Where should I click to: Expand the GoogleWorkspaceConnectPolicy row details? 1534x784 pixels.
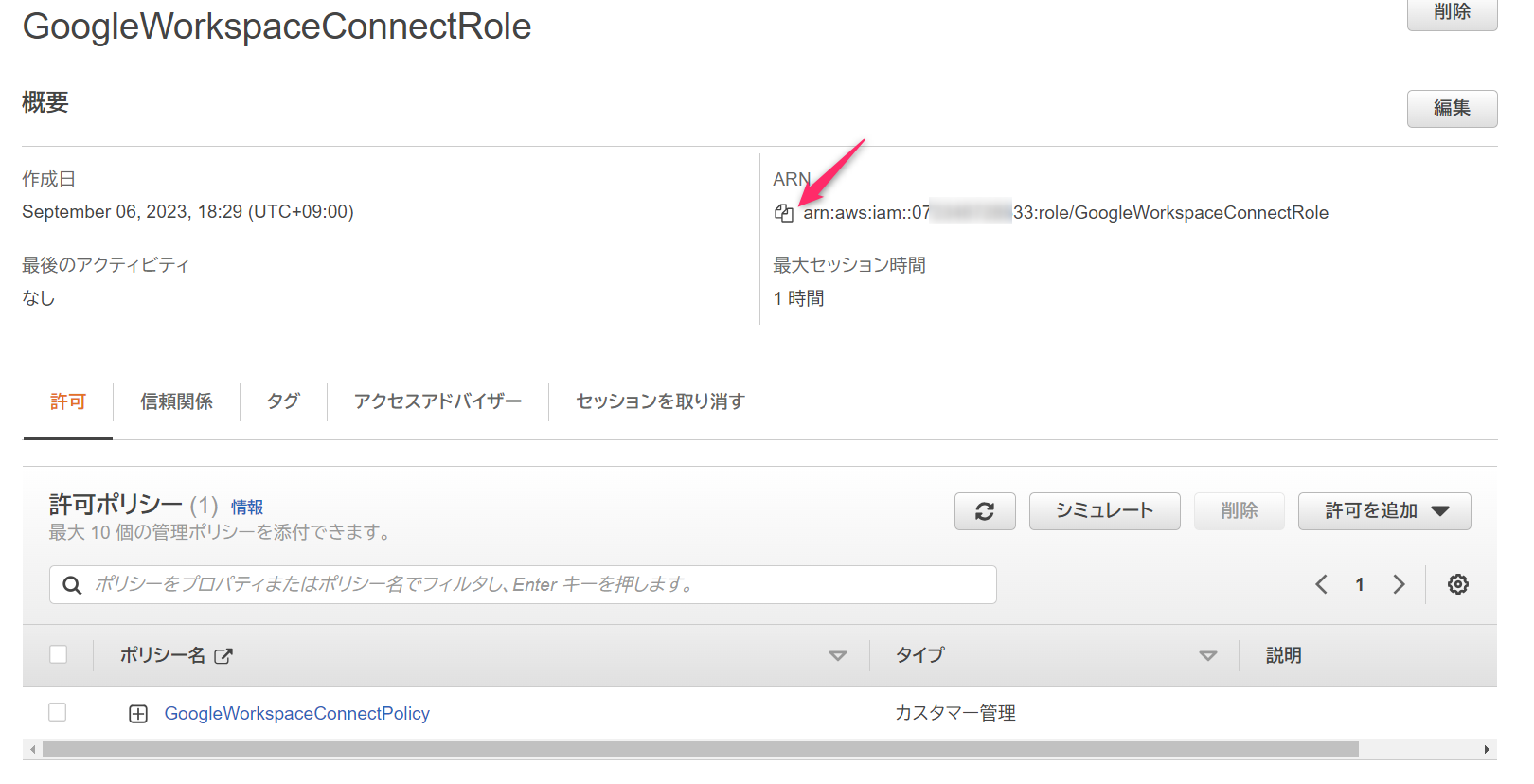click(x=138, y=714)
